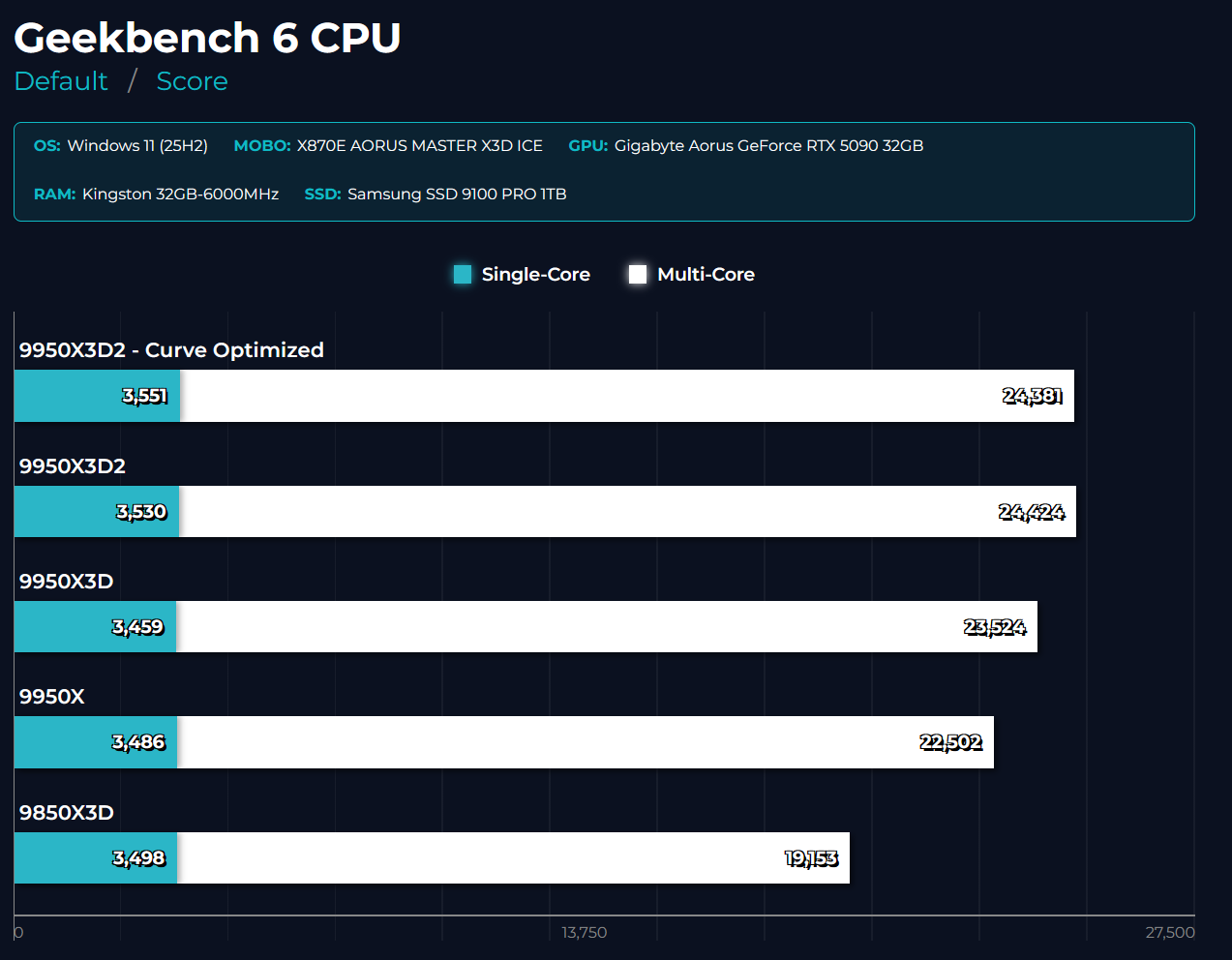
Task: Click the 9950X3D2 single-core bar showing 3,530
Action: [96, 512]
